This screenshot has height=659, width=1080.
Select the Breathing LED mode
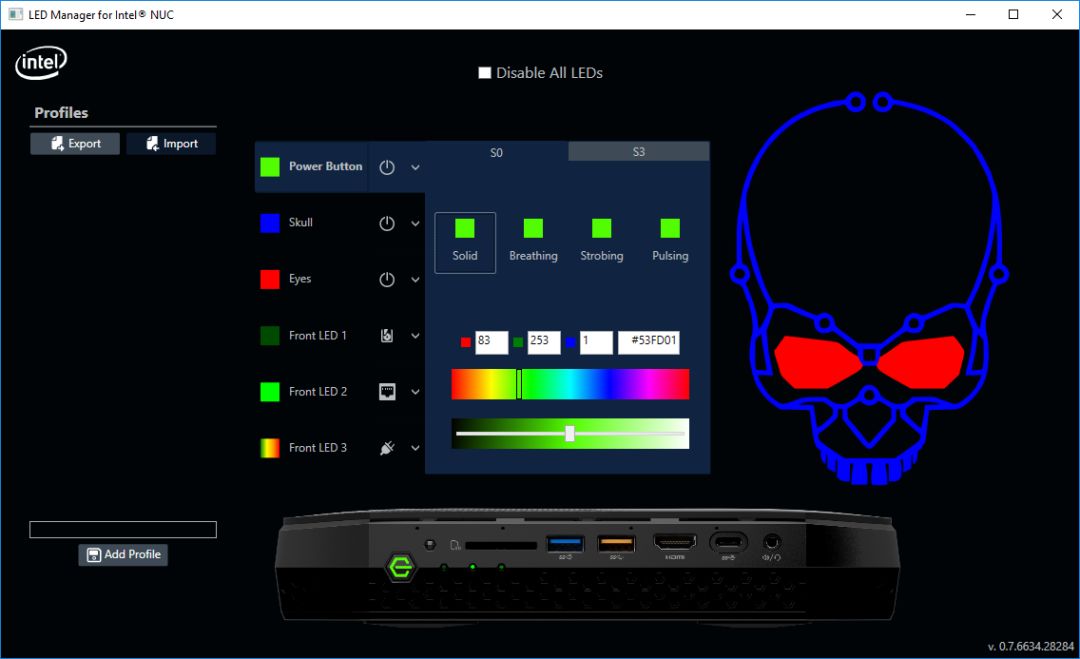click(533, 242)
